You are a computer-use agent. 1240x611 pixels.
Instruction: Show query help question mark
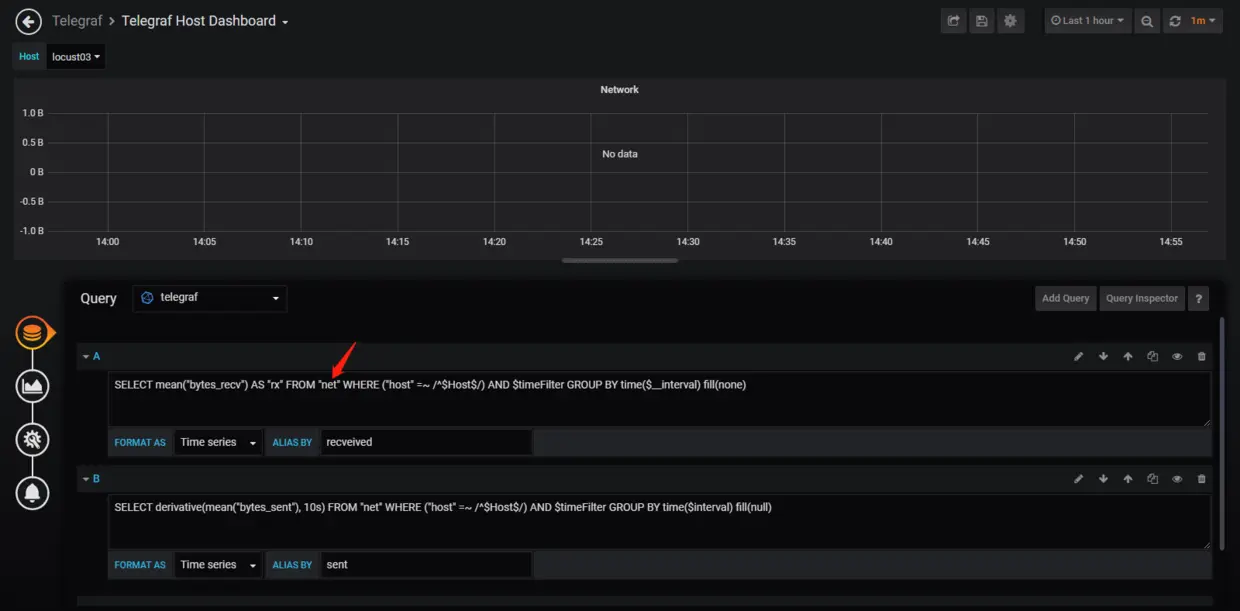click(1199, 298)
